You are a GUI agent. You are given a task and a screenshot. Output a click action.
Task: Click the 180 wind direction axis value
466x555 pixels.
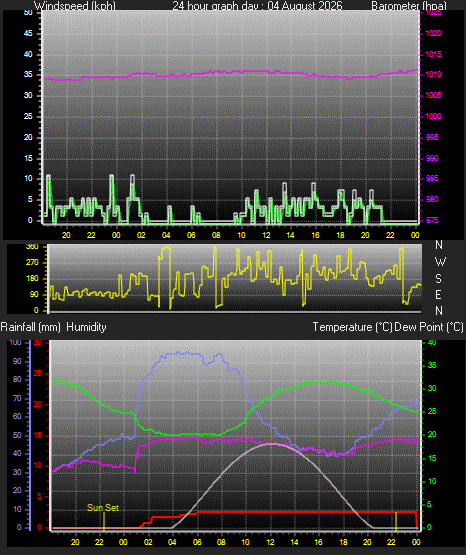tap(32, 279)
